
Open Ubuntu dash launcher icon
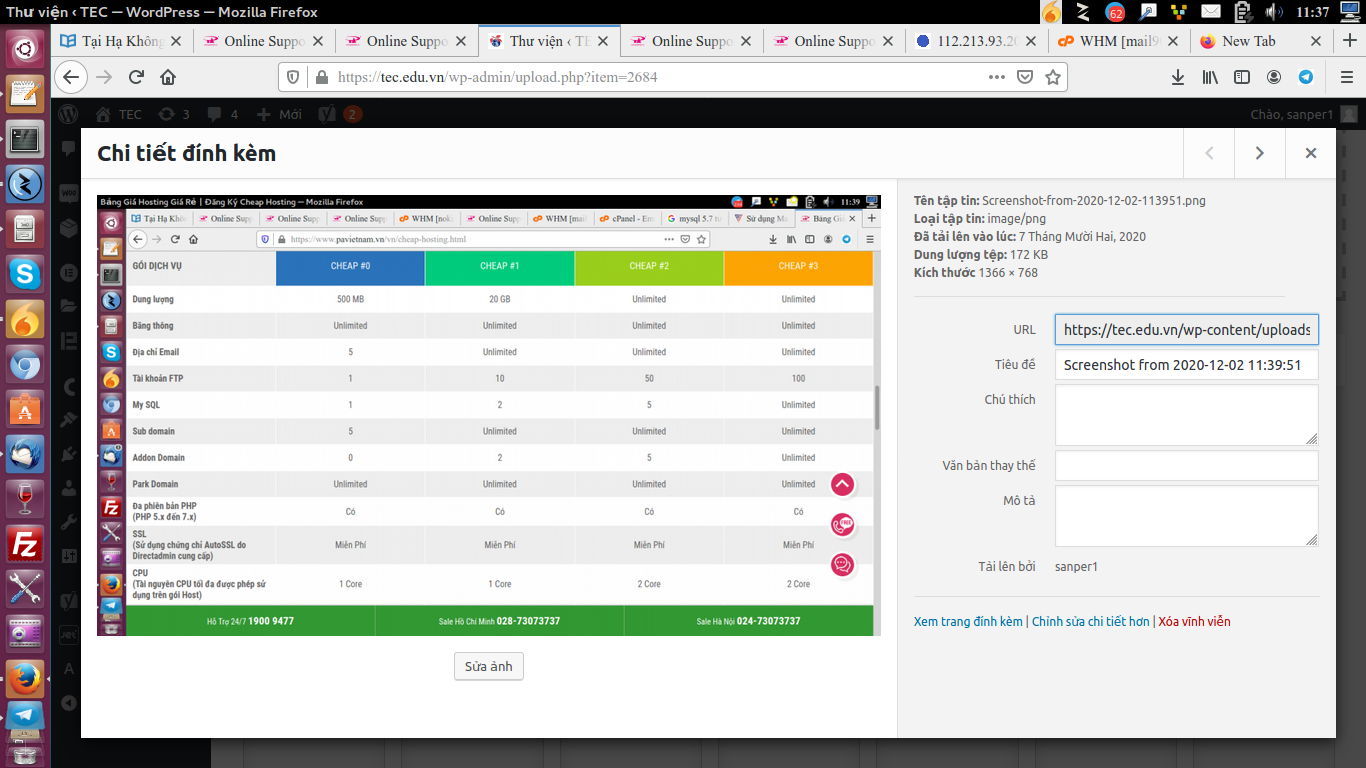coord(25,47)
